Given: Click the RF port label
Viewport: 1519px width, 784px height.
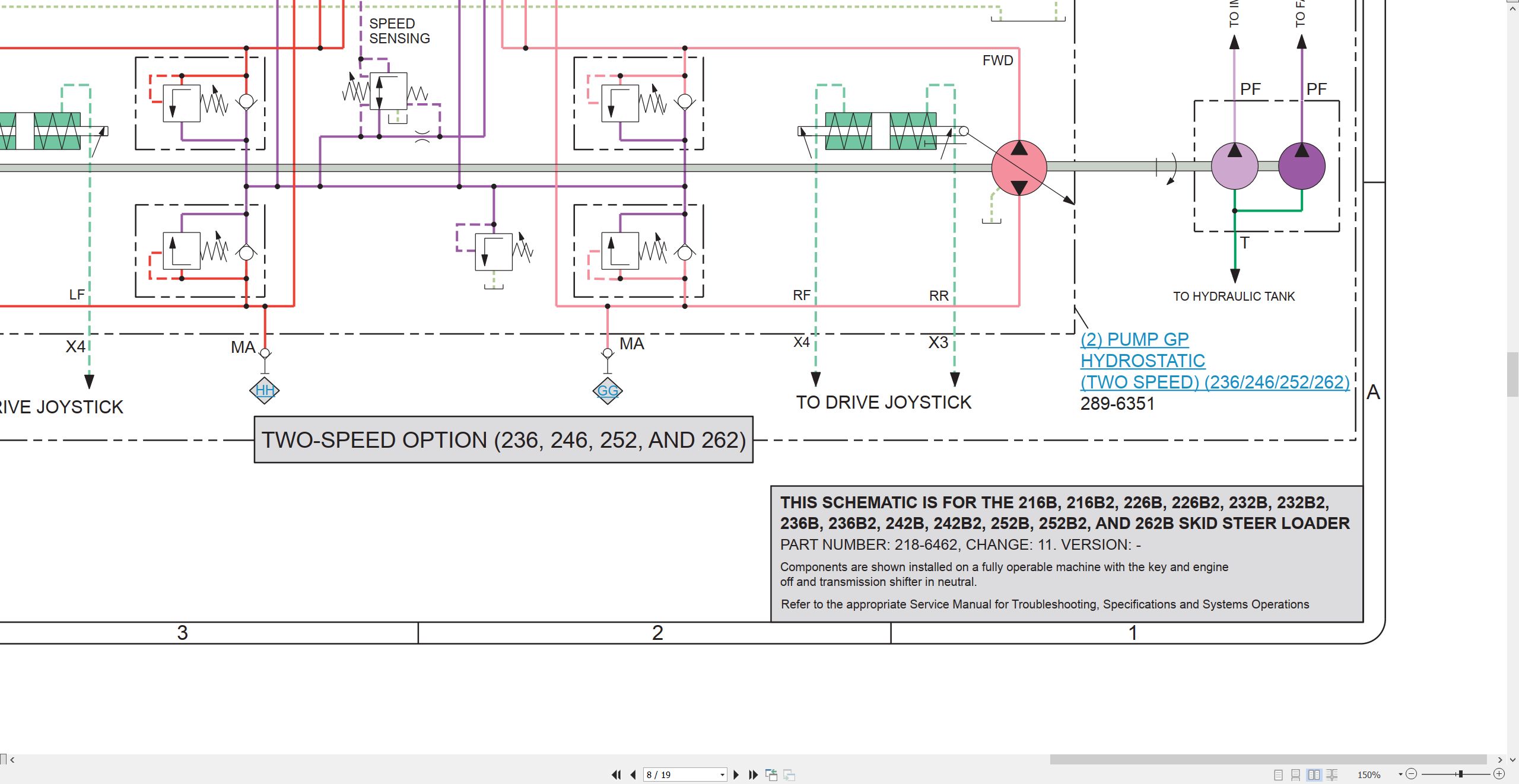Looking at the screenshot, I should (802, 295).
